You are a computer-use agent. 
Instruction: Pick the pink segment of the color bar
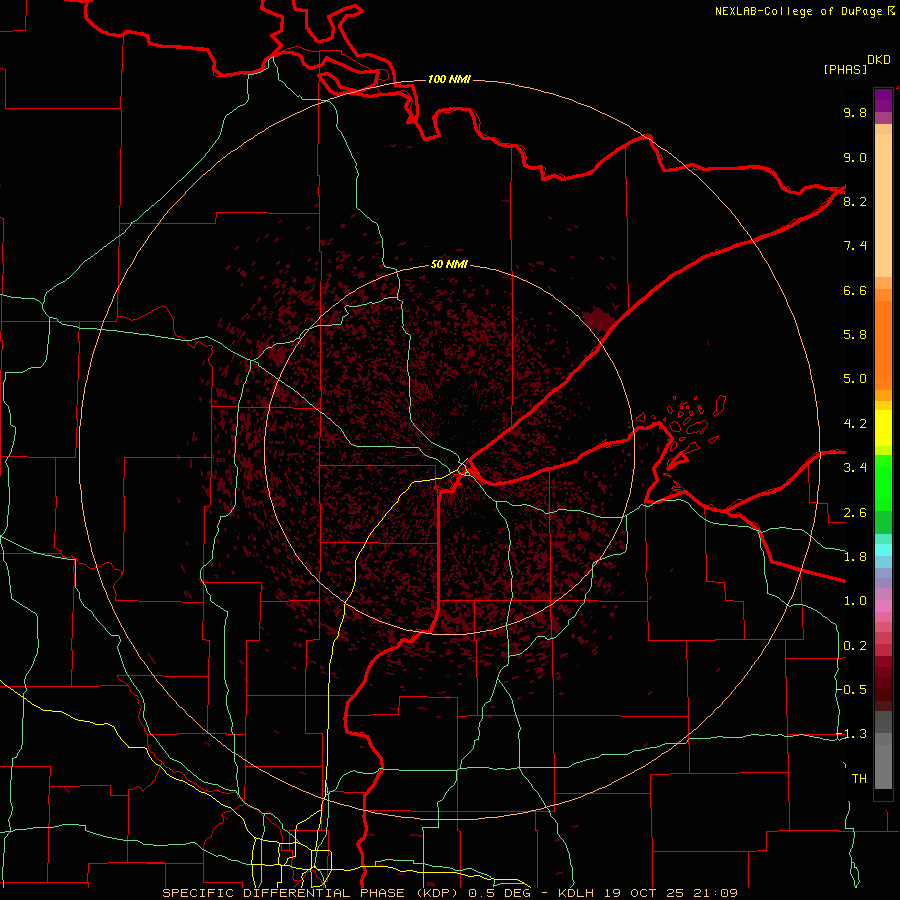coord(883,606)
